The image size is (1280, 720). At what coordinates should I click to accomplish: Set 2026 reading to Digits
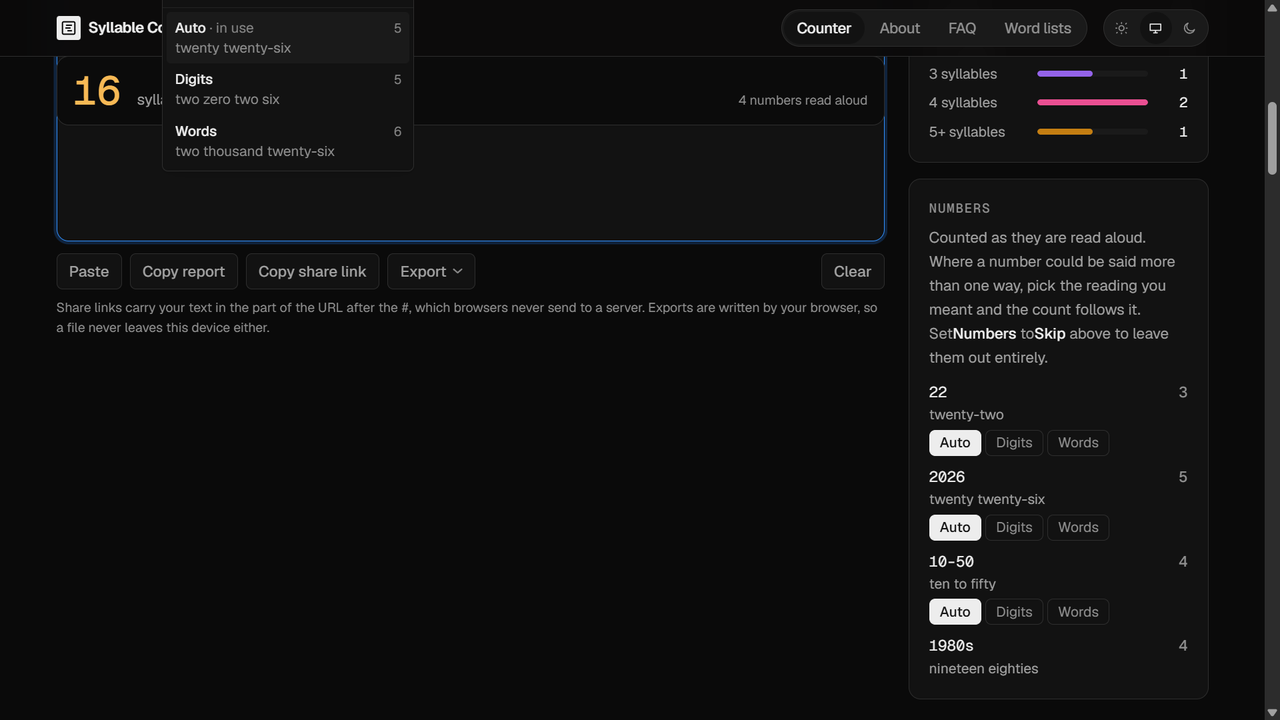1014,527
